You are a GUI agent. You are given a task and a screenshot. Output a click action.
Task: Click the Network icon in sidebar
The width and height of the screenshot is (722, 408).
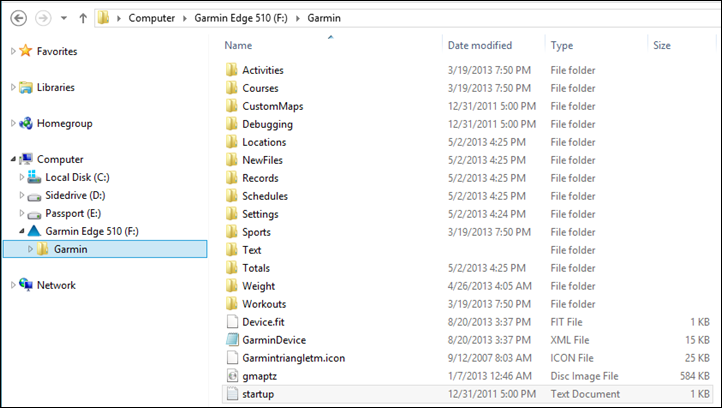click(26, 285)
